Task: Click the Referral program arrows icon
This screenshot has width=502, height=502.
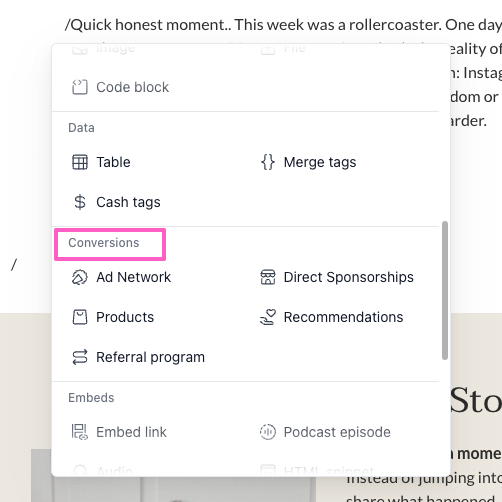Action: pyautogui.click(x=80, y=357)
